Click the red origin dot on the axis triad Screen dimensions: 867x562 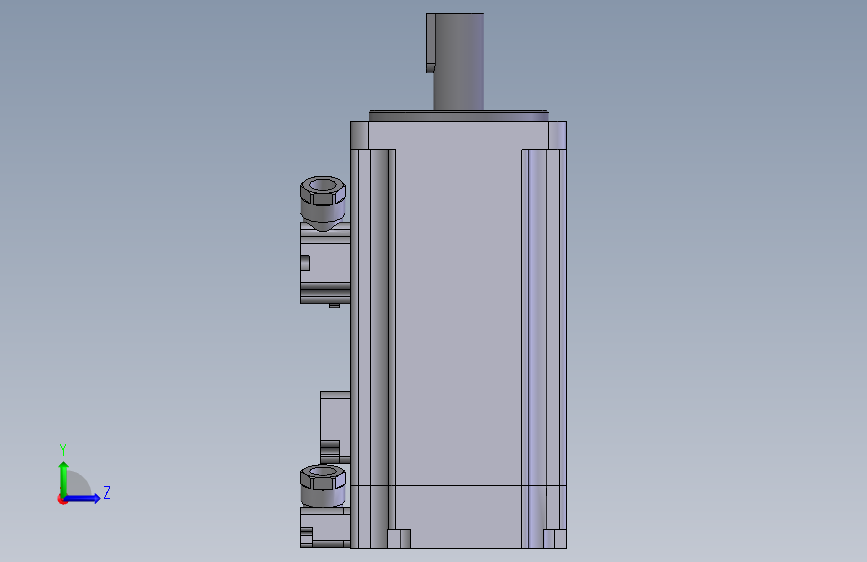(x=62, y=499)
